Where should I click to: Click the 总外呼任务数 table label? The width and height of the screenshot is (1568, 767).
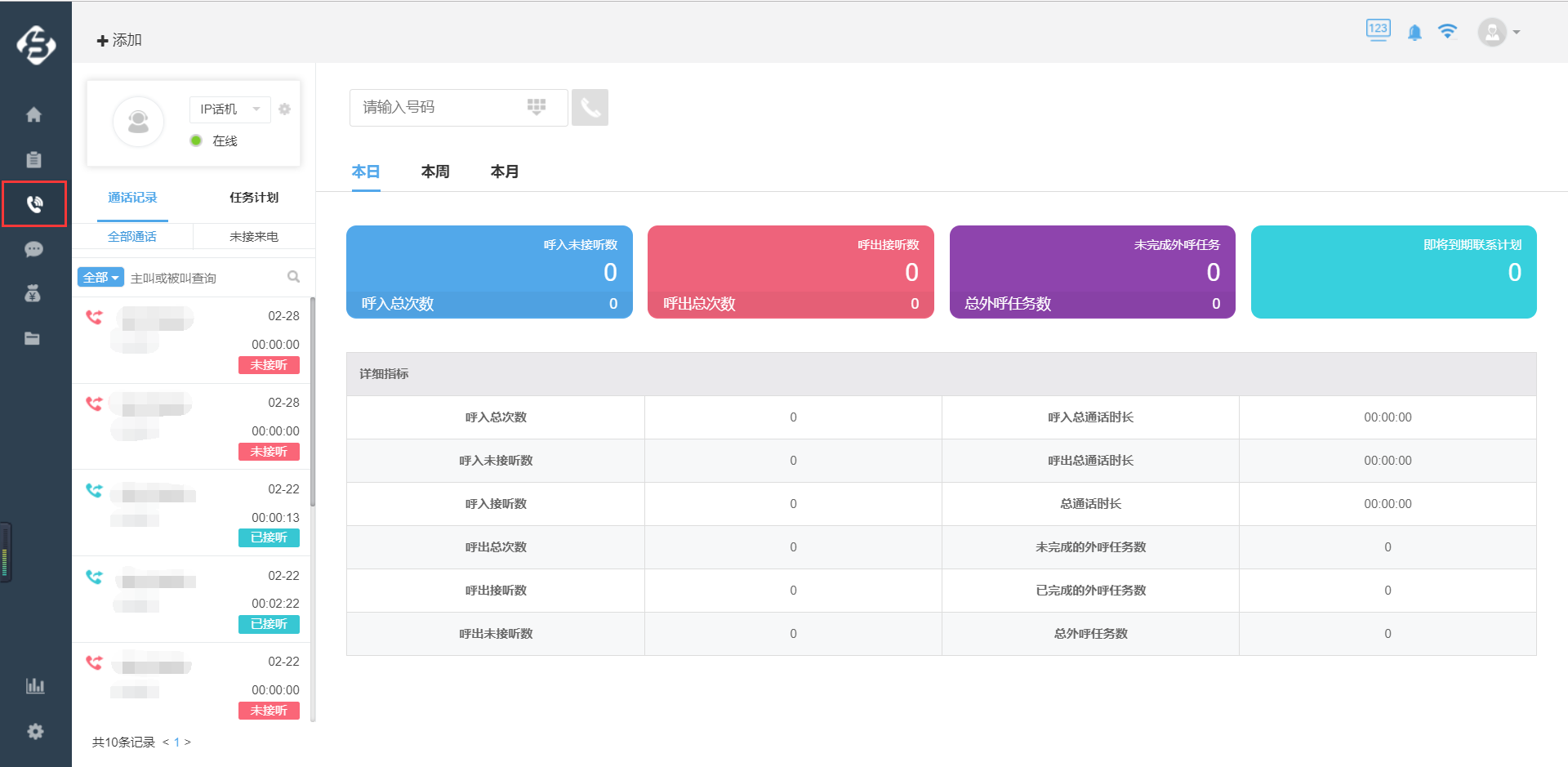[1090, 634]
